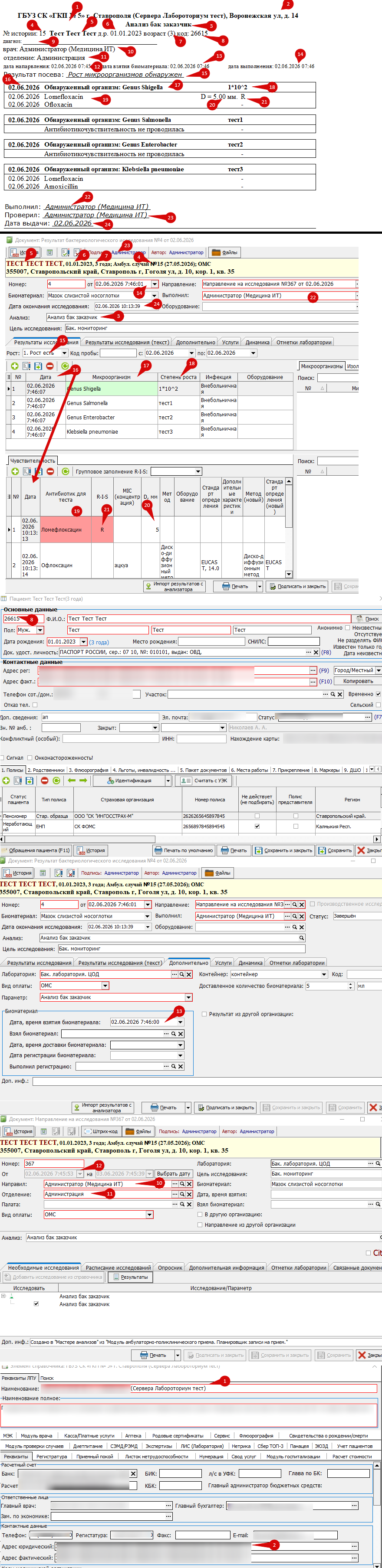Open Вид оплаты ОМС dropdown in Дополнительно tab

click(x=105, y=986)
